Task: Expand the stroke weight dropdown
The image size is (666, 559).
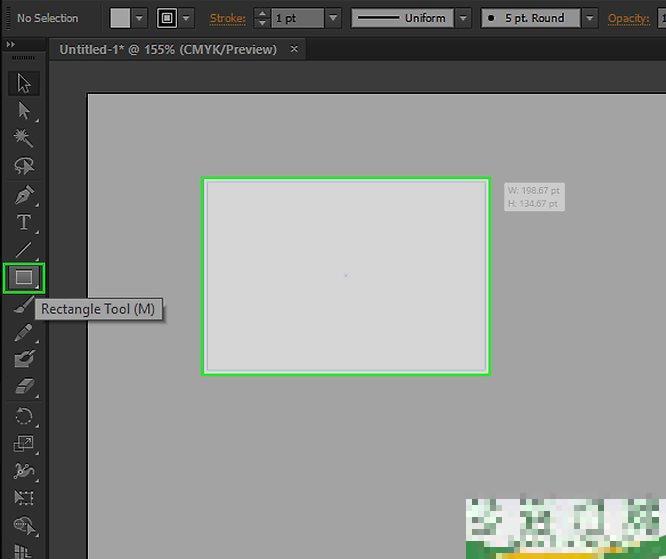Action: 333,18
